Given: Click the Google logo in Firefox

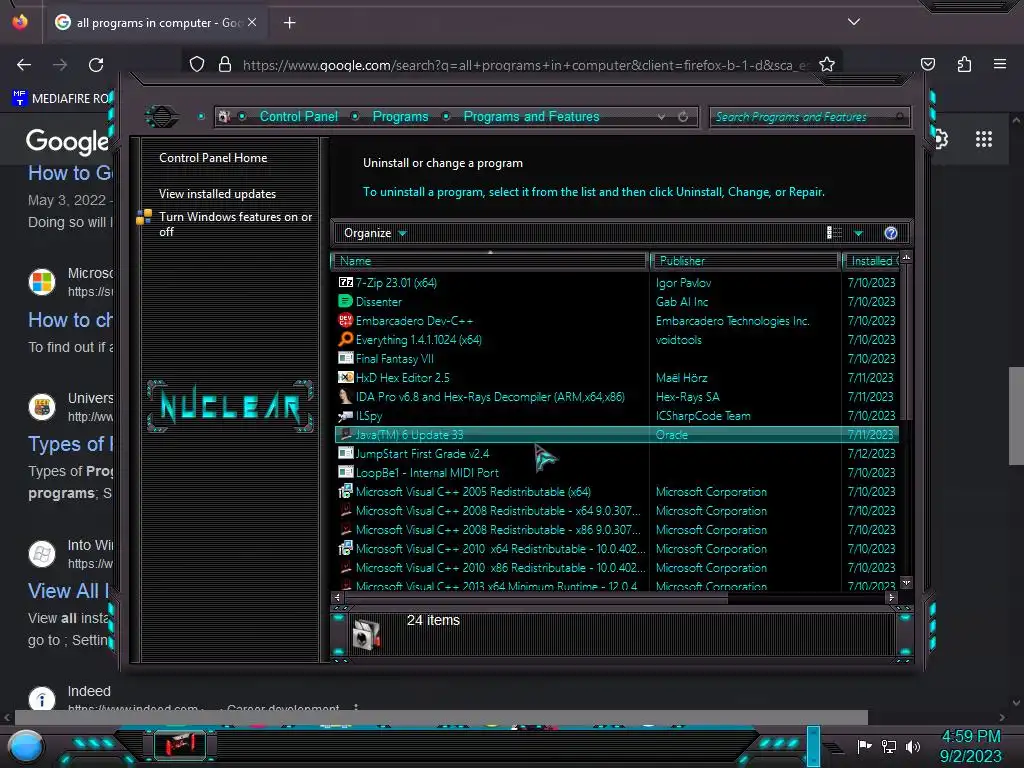Looking at the screenshot, I should pos(67,141).
